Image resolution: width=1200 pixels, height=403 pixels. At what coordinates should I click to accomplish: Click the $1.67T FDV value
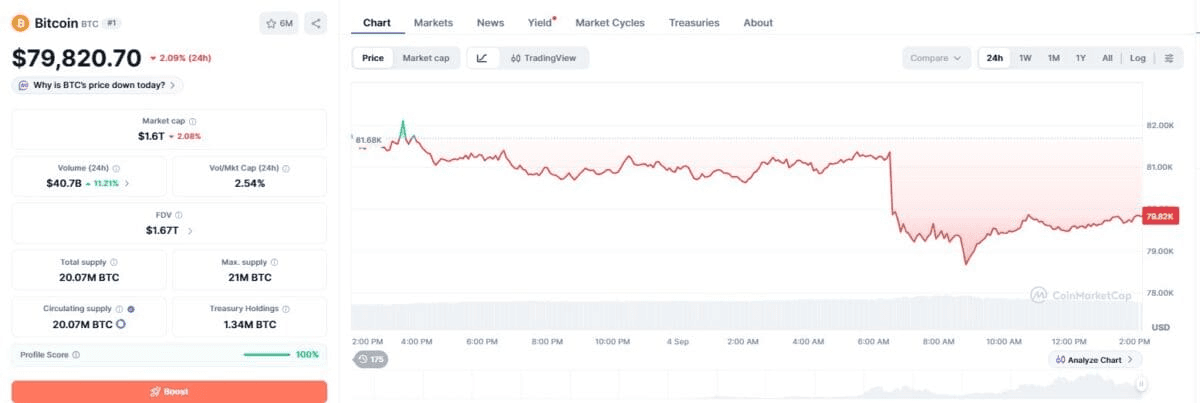[x=162, y=230]
